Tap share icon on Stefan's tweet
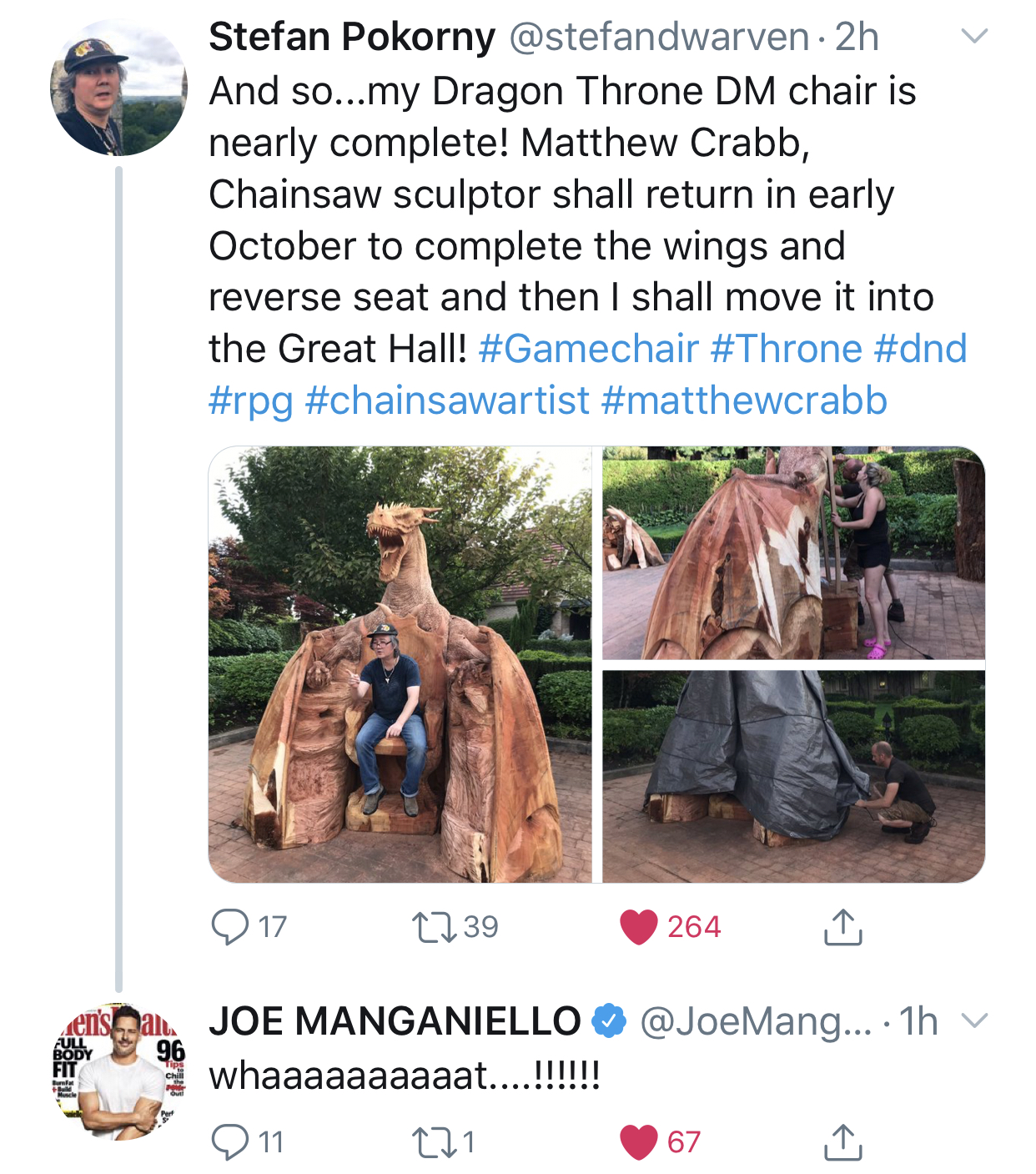 [x=842, y=926]
